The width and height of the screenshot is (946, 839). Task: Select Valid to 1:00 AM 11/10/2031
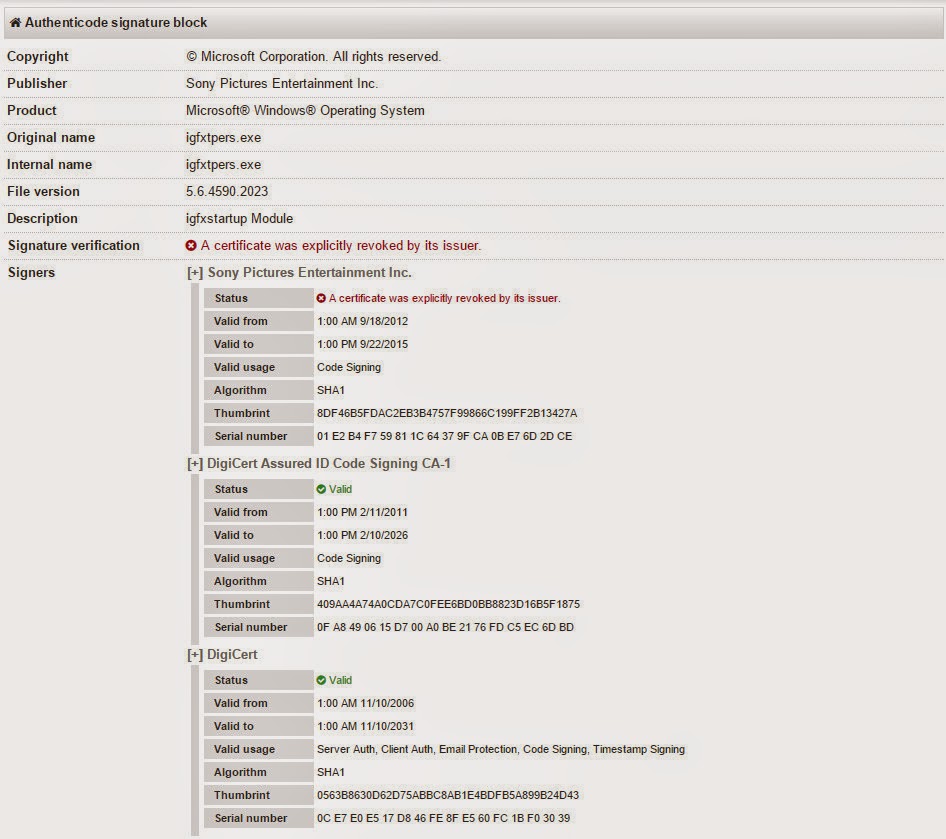[x=366, y=726]
